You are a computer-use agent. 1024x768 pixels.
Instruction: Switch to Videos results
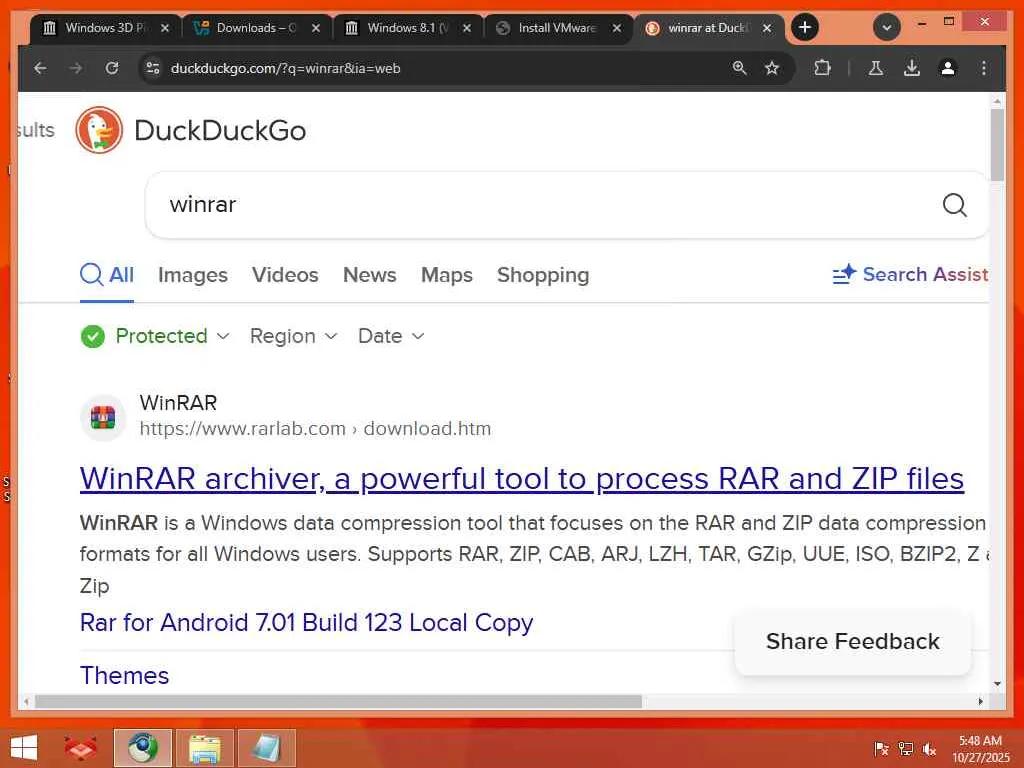285,275
